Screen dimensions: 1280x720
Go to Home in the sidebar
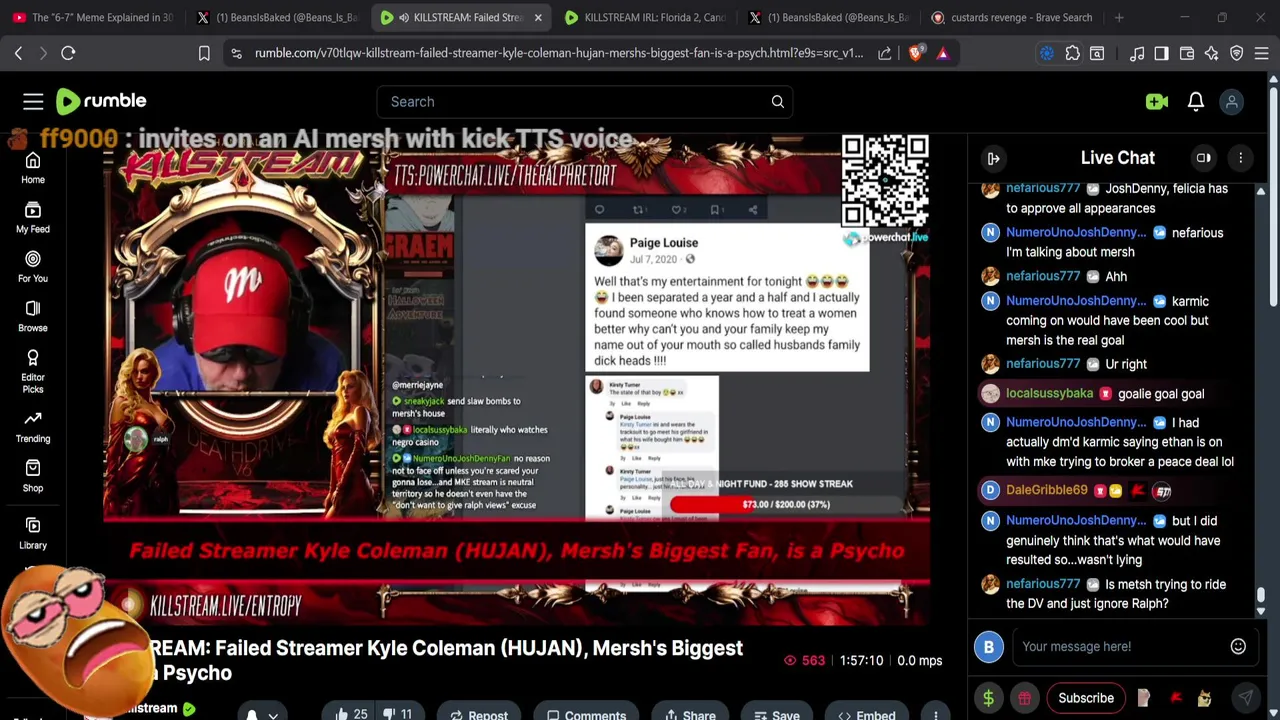tap(33, 168)
